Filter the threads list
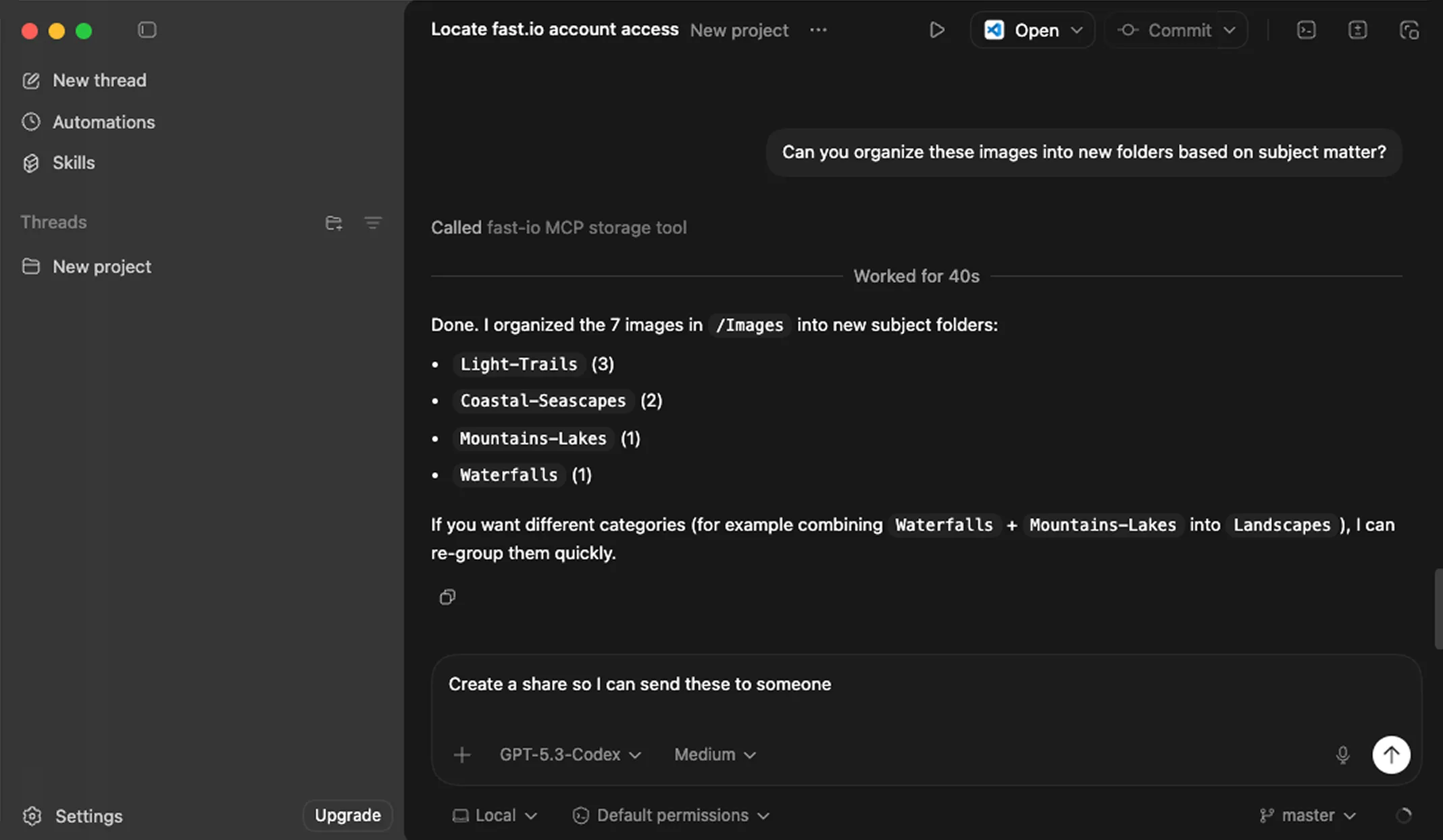1443x840 pixels. point(373,222)
